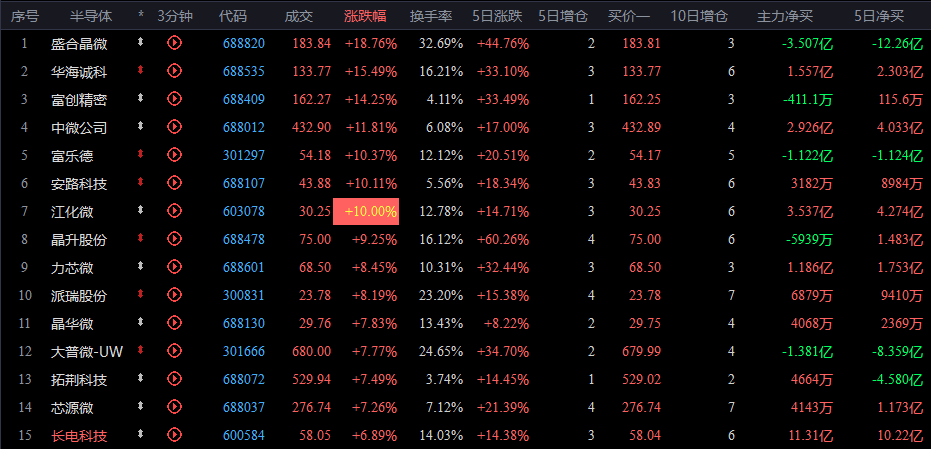The image size is (931, 449).
Task: Click the red marker icon beside 派瑞股份
Action: [x=141, y=294]
